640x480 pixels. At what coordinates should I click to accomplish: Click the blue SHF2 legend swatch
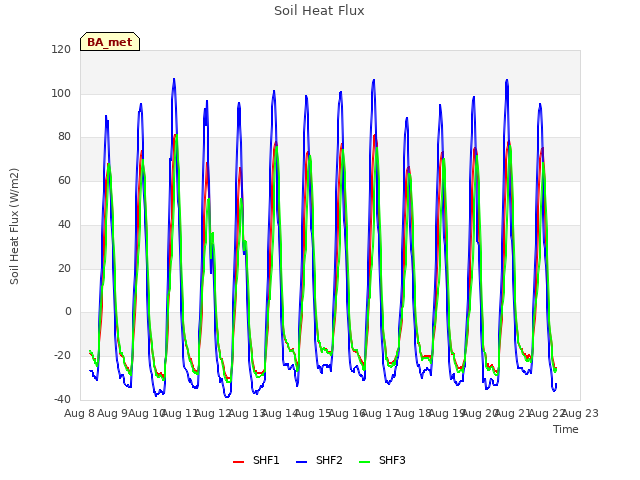[x=301, y=462]
